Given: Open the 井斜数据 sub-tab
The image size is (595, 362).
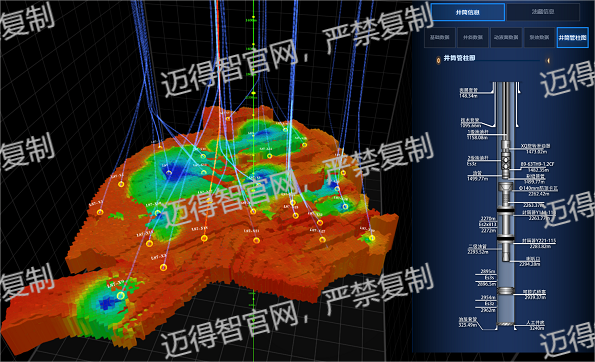Looking at the screenshot, I should pos(473,37).
